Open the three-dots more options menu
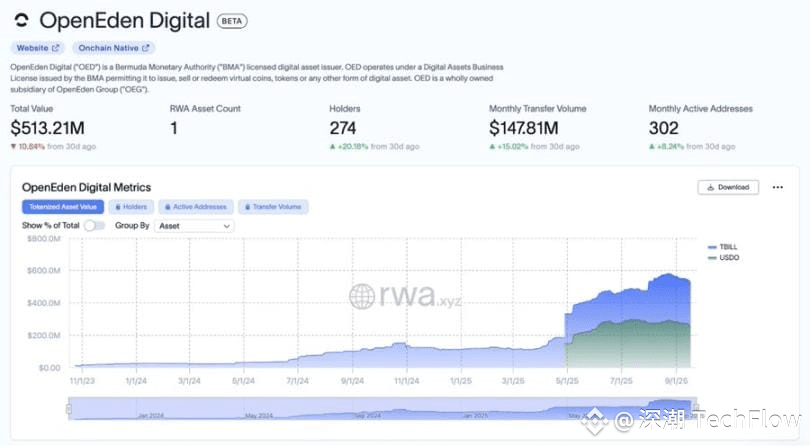 [x=777, y=187]
